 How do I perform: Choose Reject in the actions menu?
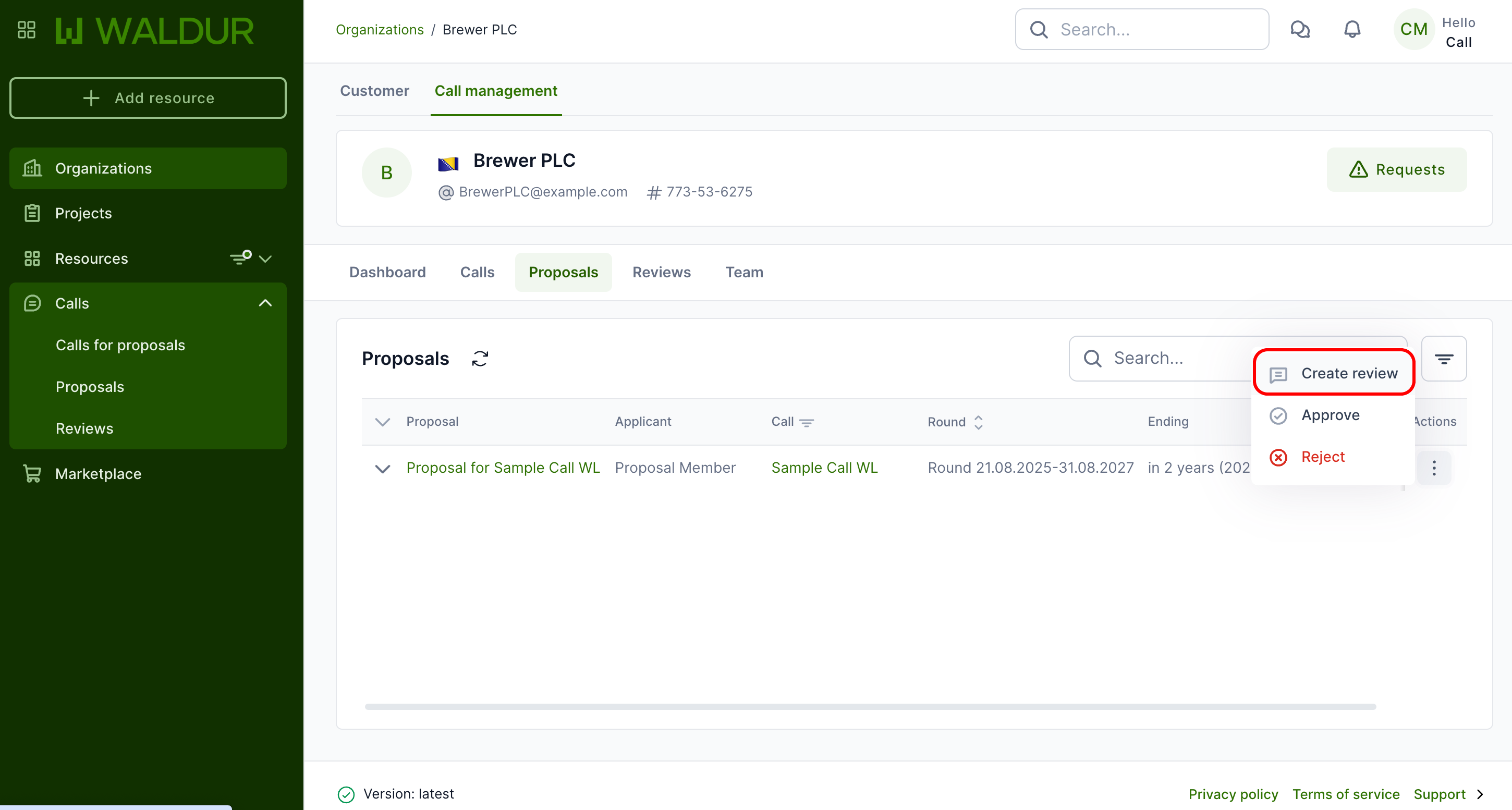[1322, 457]
